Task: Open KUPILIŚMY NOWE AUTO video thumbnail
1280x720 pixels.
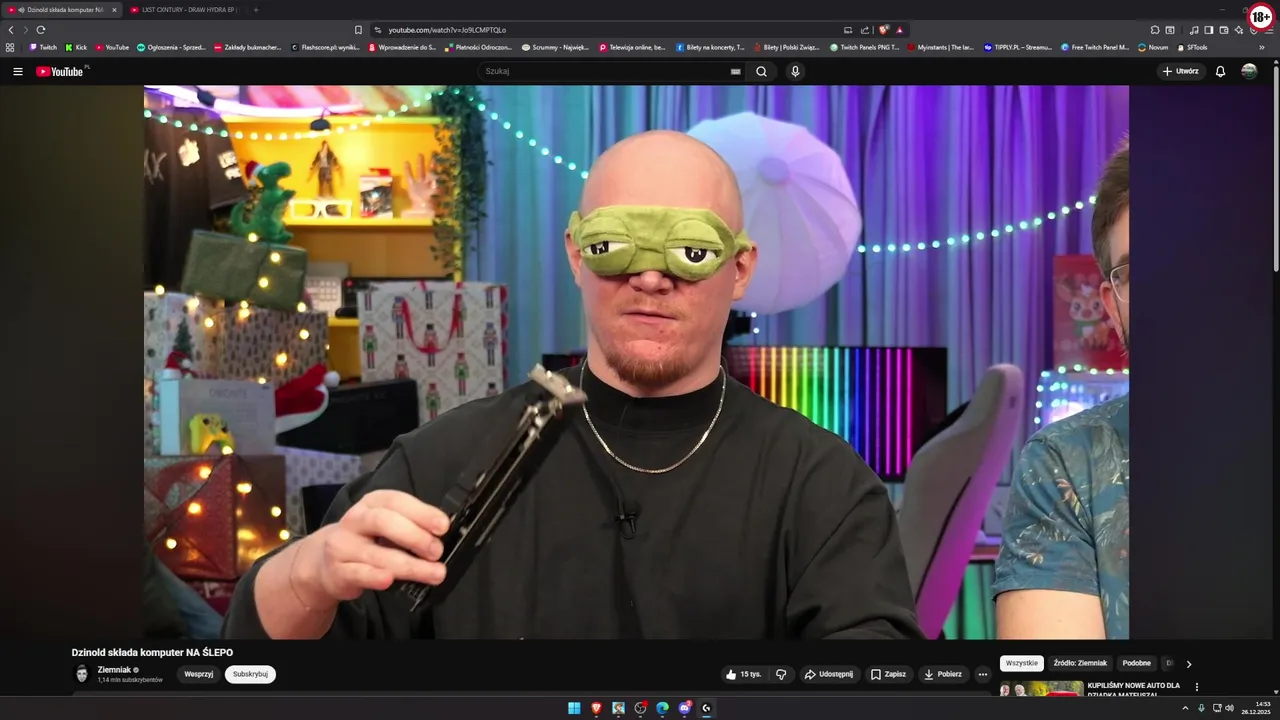Action: 1042,688
